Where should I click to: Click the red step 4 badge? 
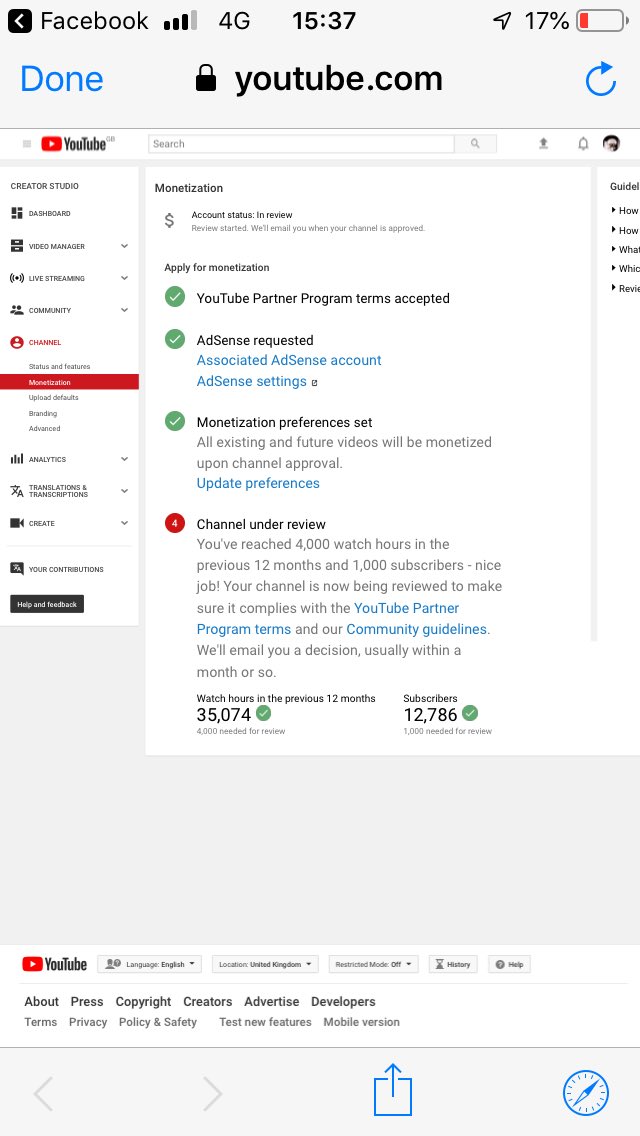point(175,523)
